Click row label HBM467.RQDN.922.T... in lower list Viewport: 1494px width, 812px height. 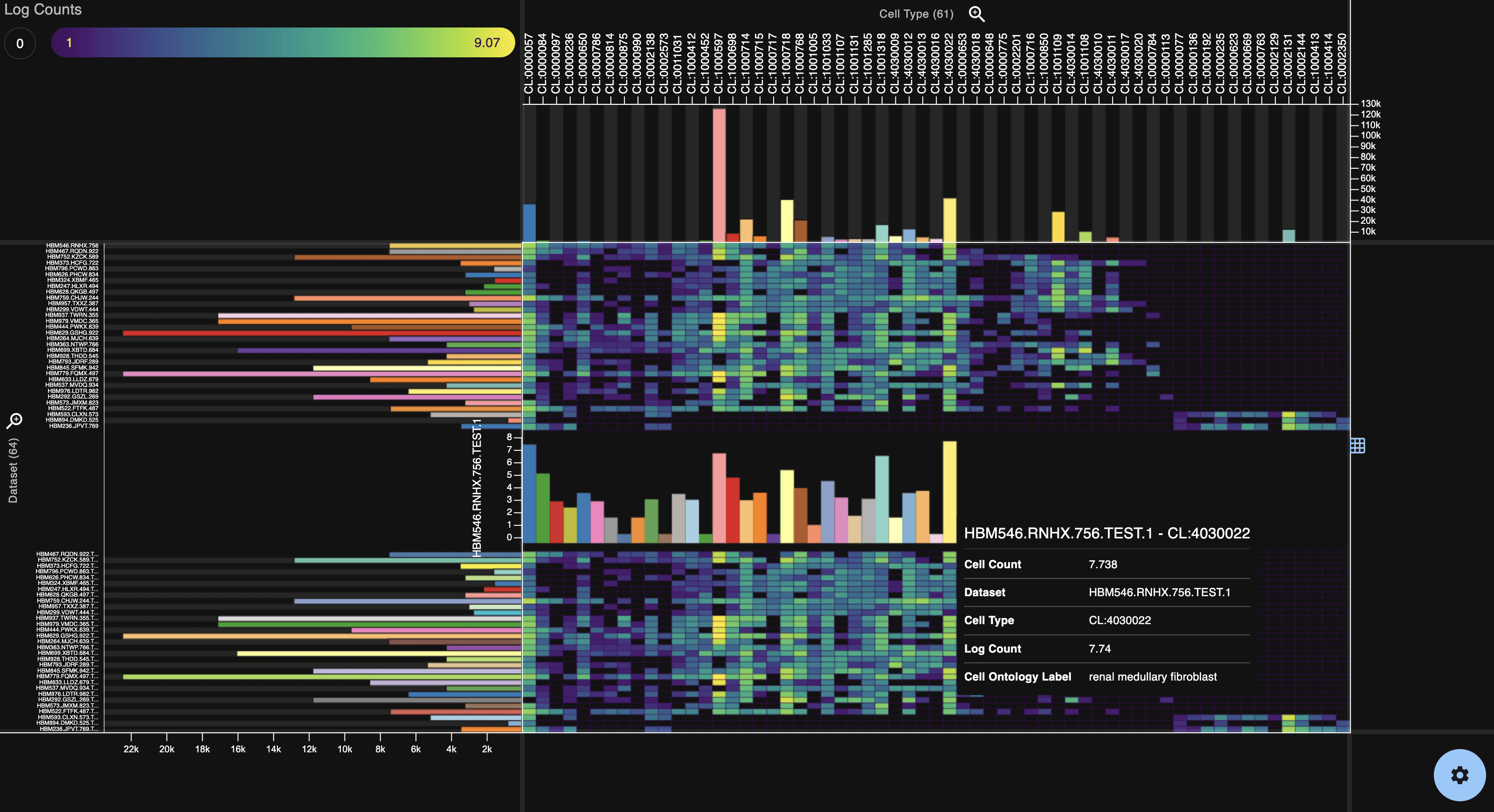tap(67, 554)
